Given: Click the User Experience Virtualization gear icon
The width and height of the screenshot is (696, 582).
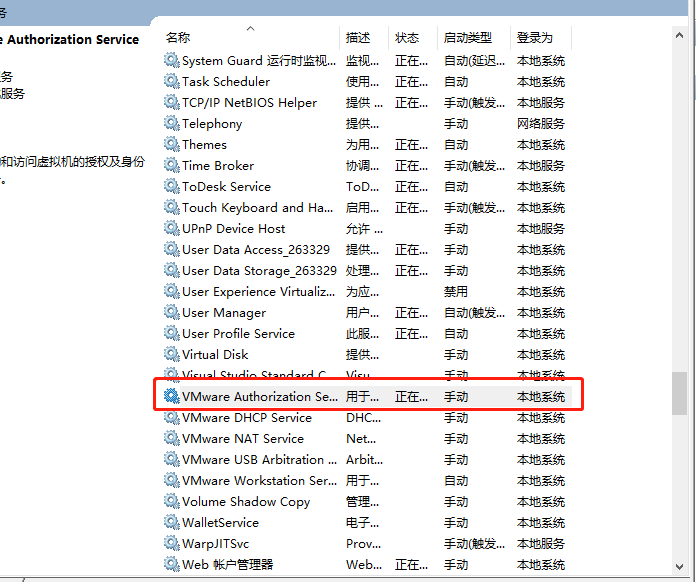Looking at the screenshot, I should click(171, 291).
